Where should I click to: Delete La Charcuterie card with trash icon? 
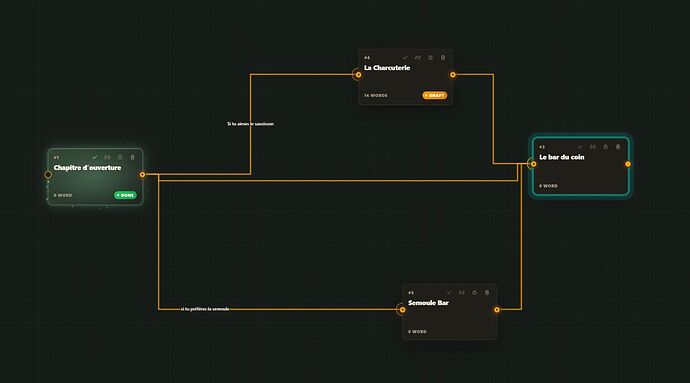point(443,58)
